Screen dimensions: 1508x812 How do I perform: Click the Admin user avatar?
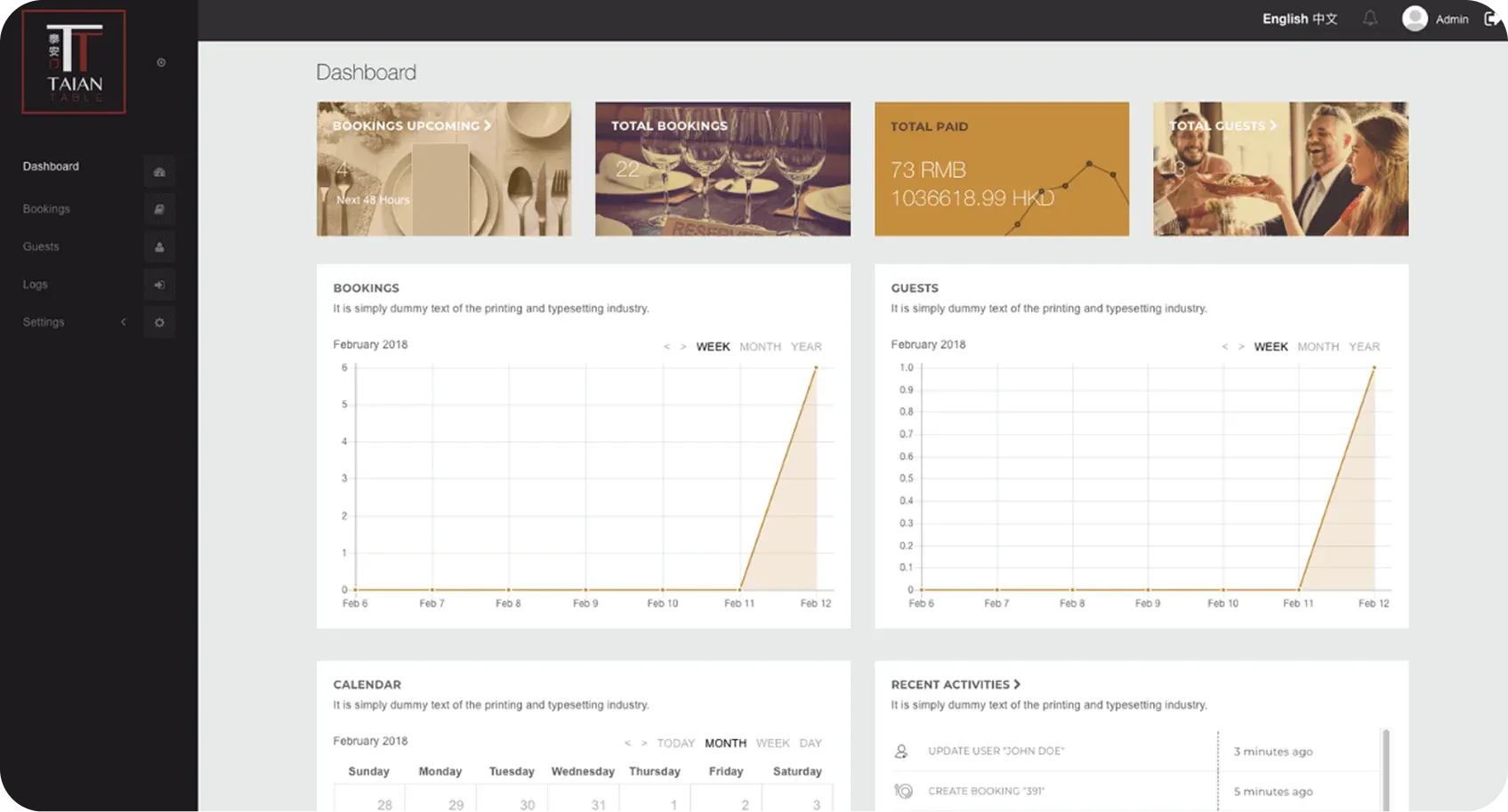tap(1415, 19)
